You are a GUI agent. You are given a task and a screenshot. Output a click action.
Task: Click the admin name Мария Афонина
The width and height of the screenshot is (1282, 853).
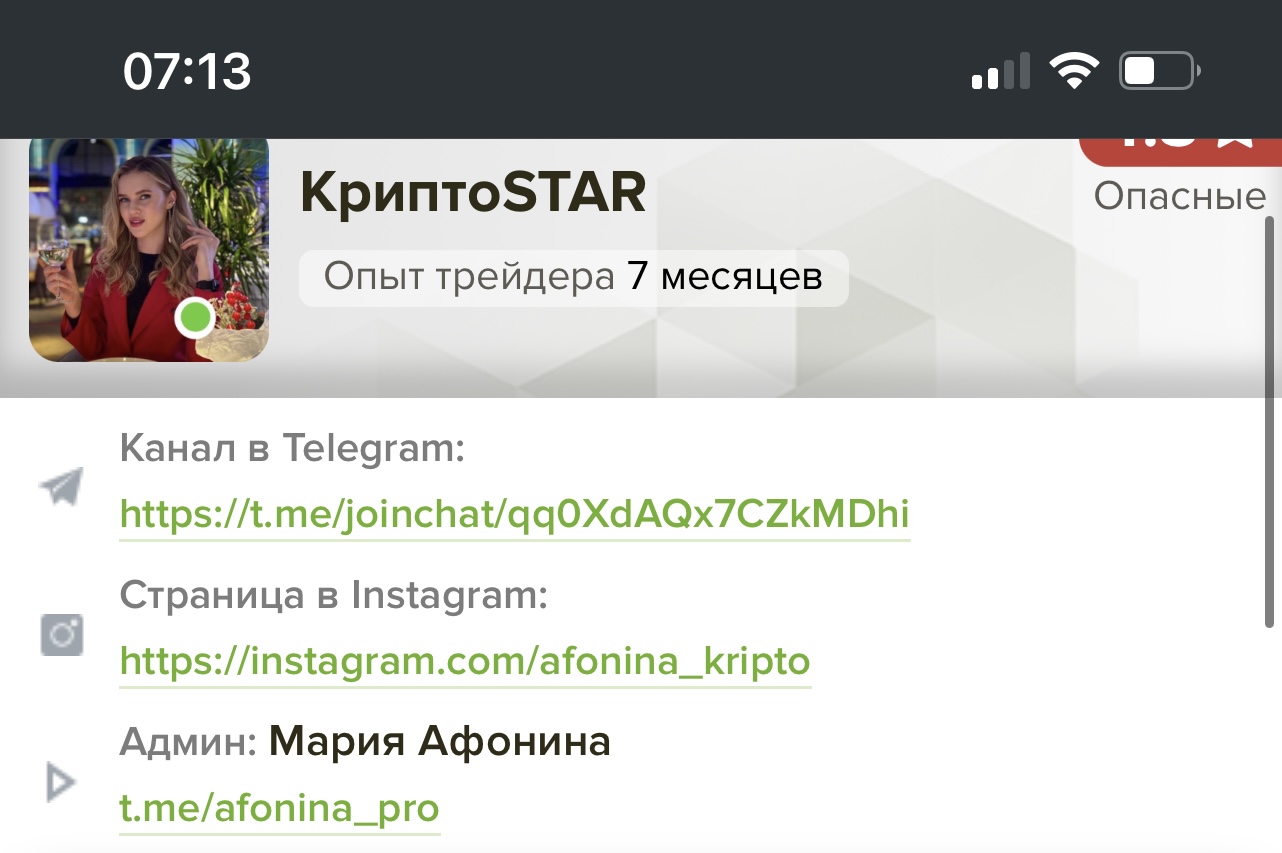click(440, 742)
